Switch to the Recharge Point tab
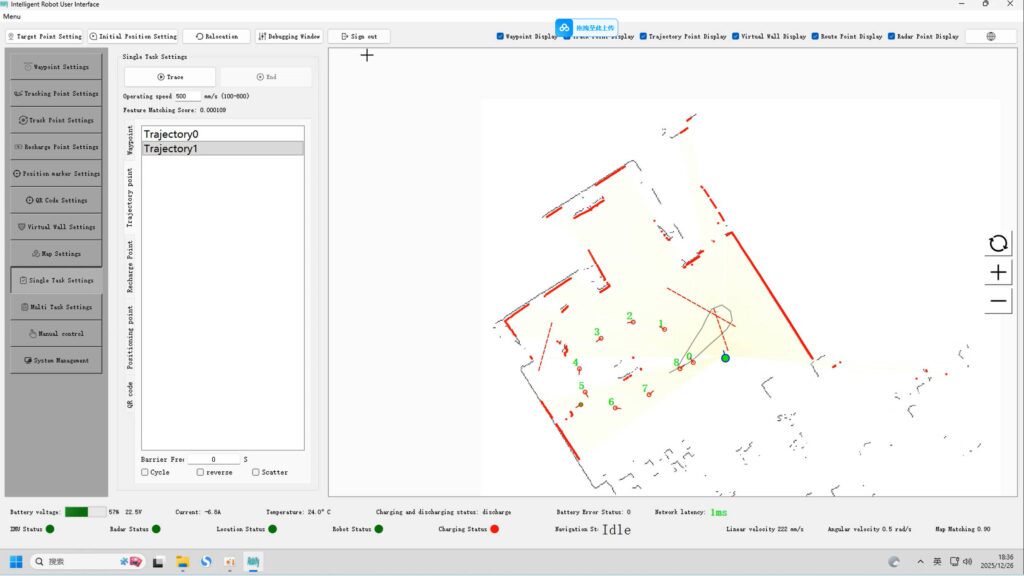The height and width of the screenshot is (576, 1024). (x=130, y=266)
